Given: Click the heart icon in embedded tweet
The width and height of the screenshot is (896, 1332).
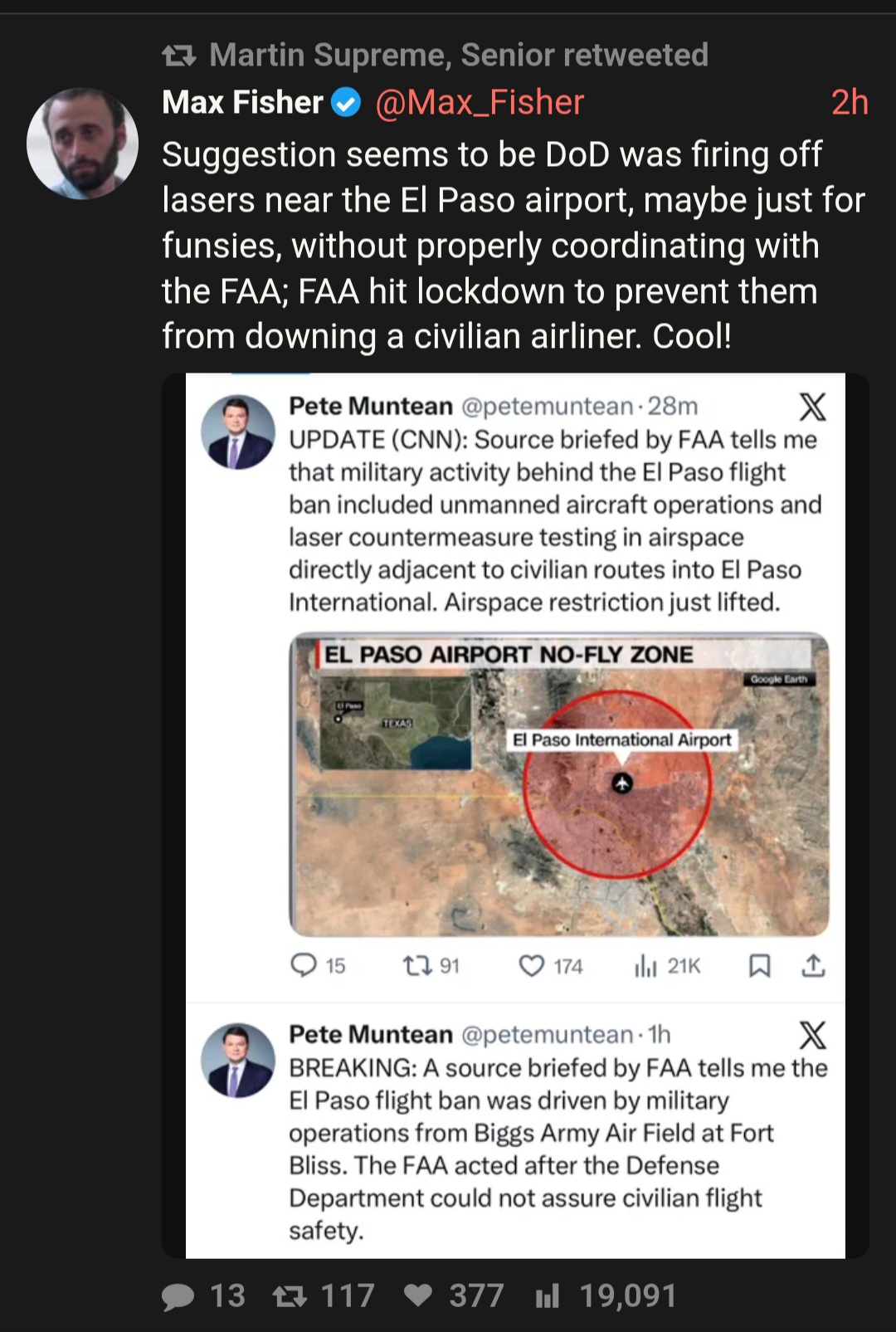Looking at the screenshot, I should (x=531, y=965).
